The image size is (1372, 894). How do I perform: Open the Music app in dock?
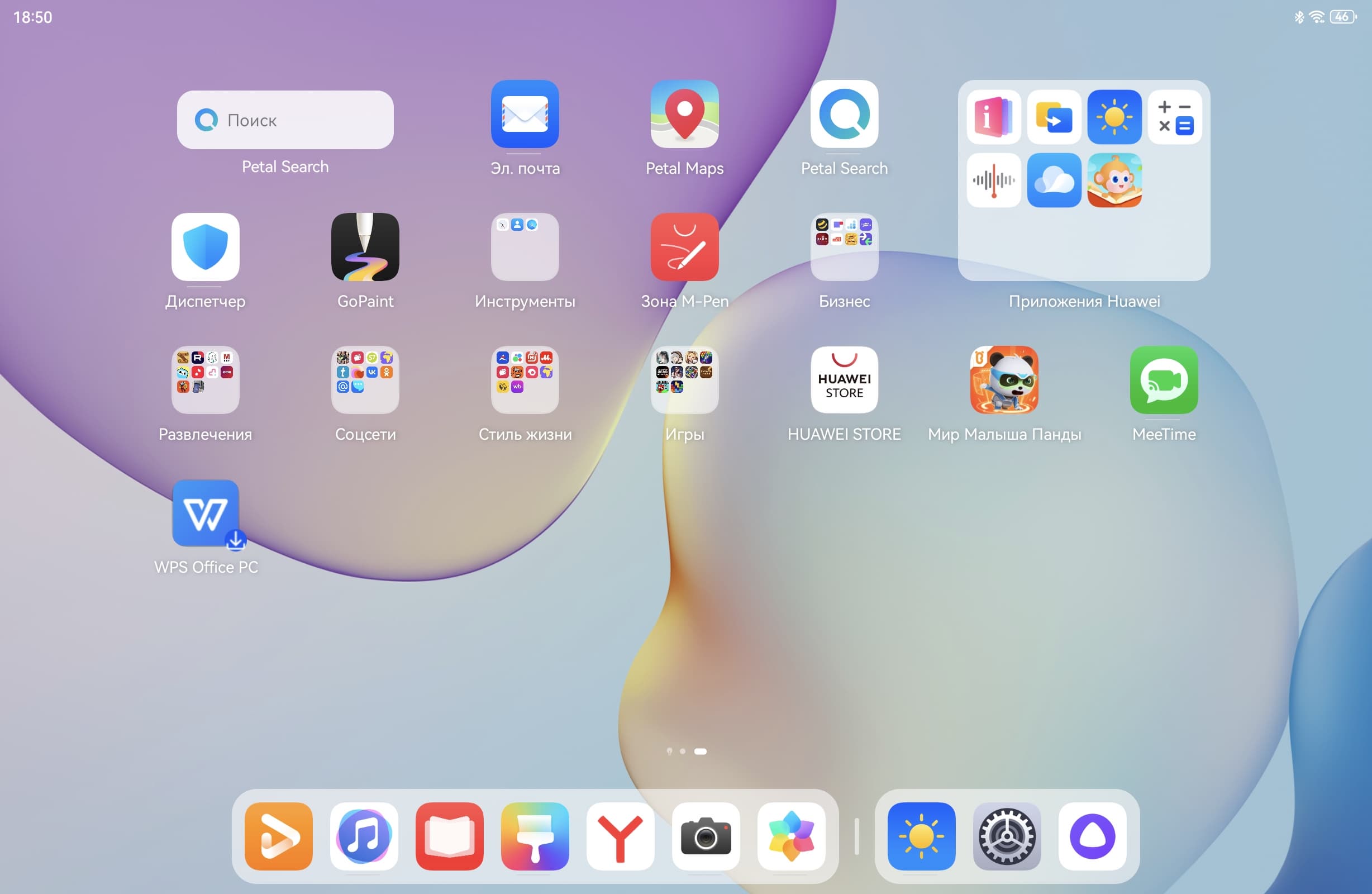[364, 836]
